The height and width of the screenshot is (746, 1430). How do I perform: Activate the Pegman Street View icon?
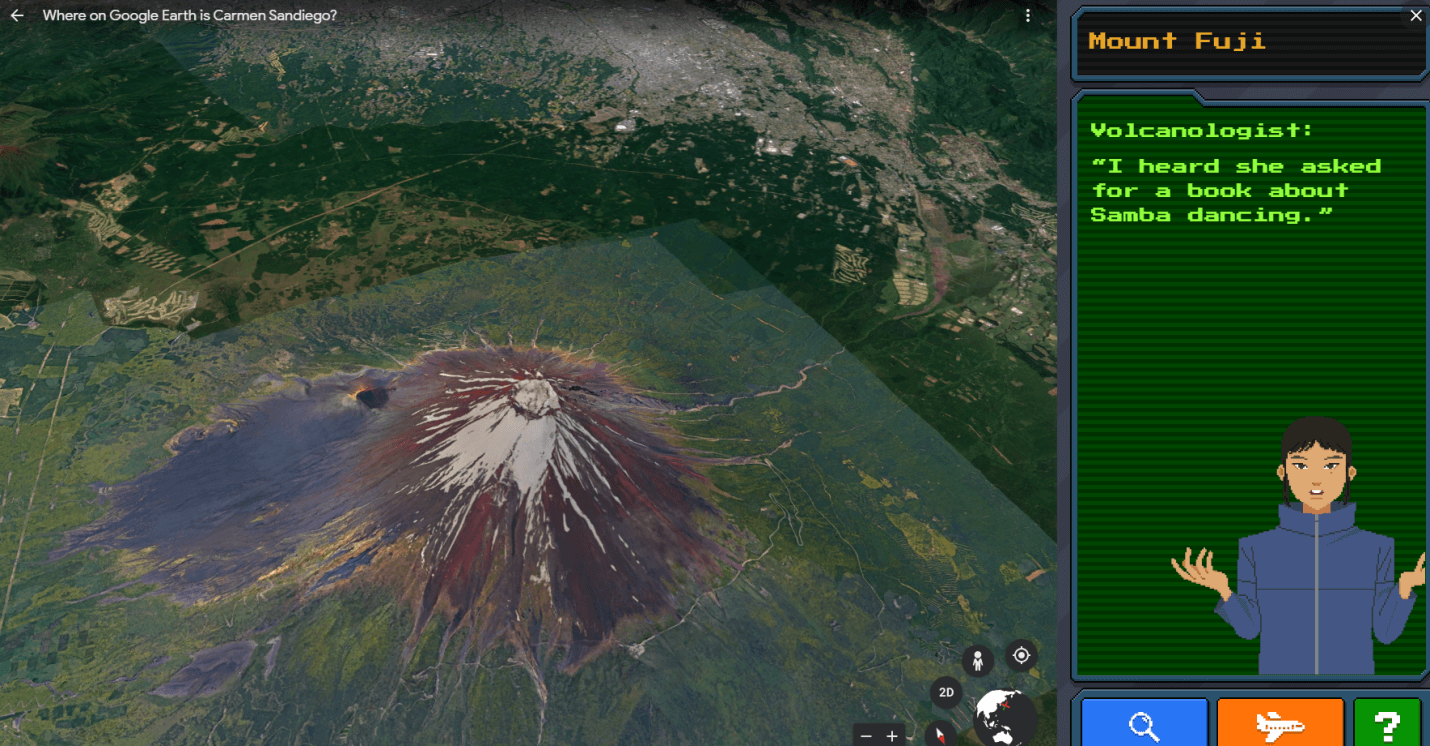977,661
